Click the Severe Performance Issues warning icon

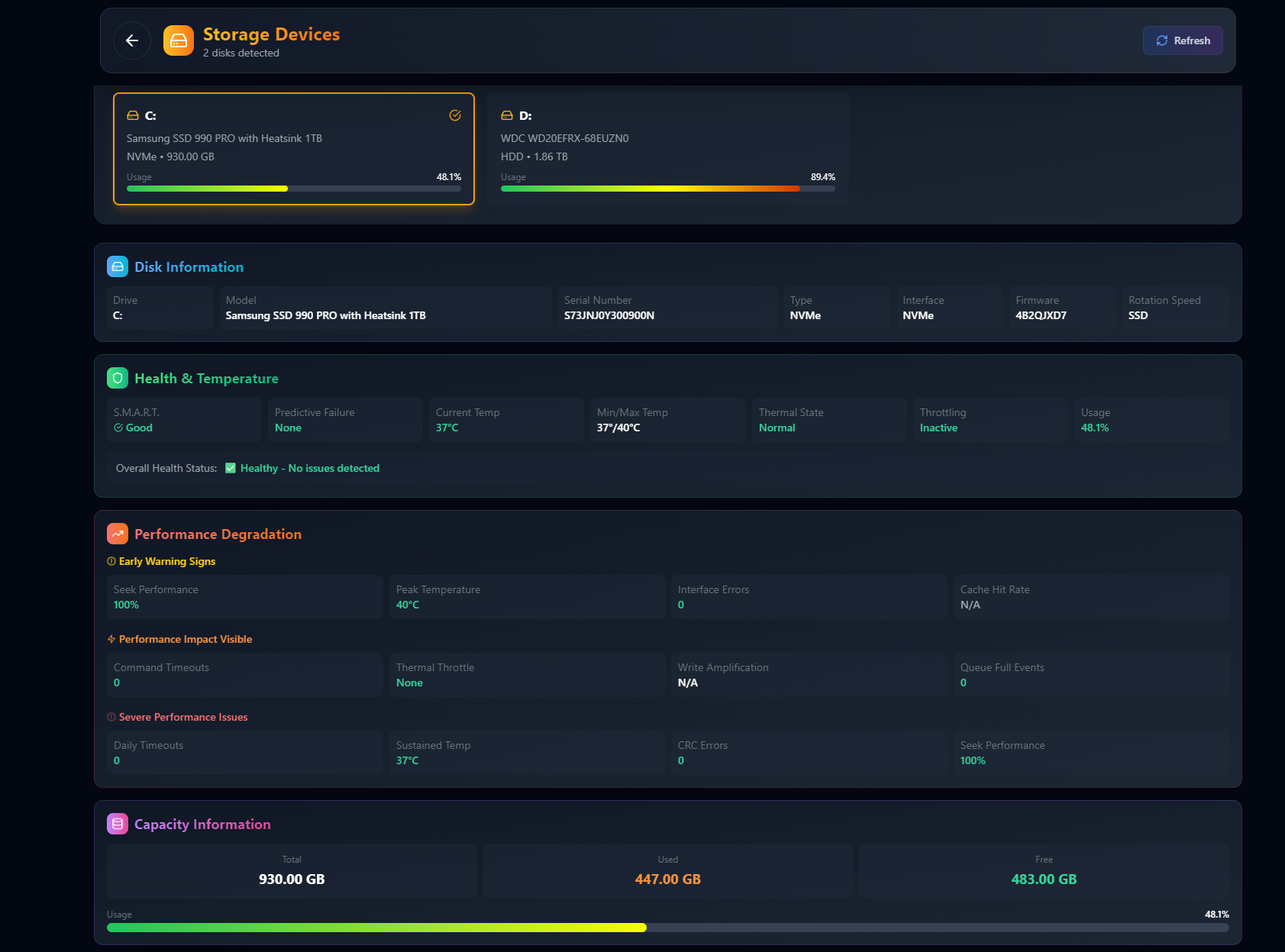click(x=111, y=717)
